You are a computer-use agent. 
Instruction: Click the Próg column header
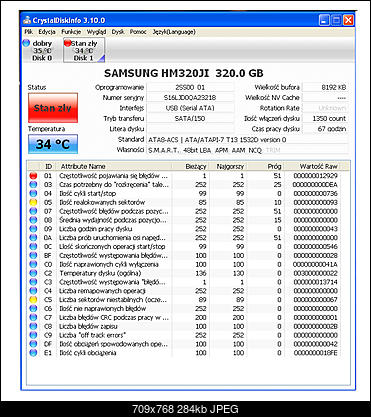click(266, 166)
